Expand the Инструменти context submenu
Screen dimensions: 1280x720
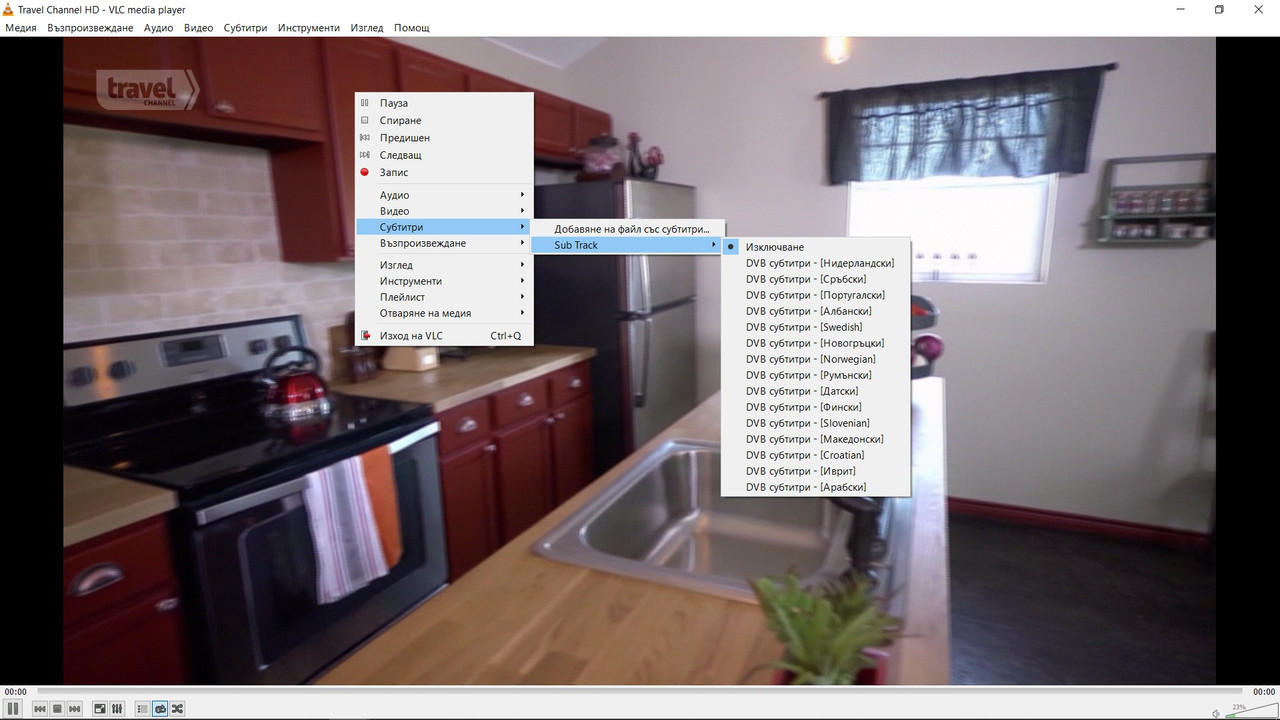click(444, 281)
